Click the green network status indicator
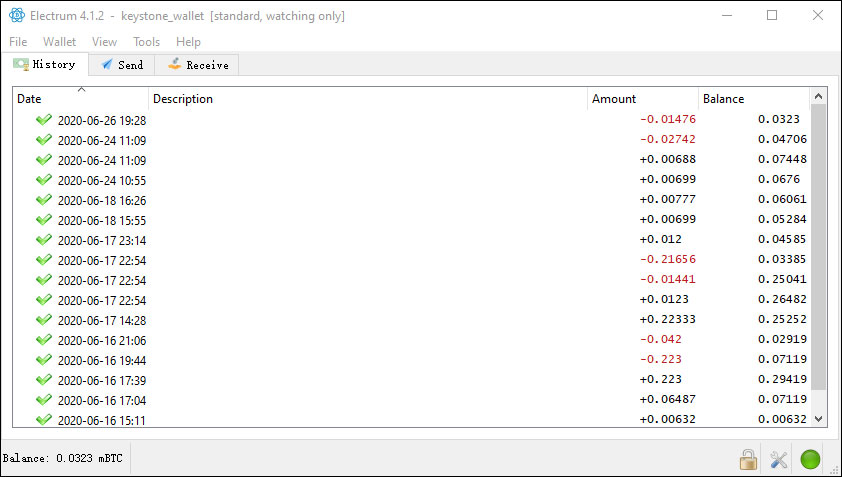The height and width of the screenshot is (477, 842). point(810,460)
